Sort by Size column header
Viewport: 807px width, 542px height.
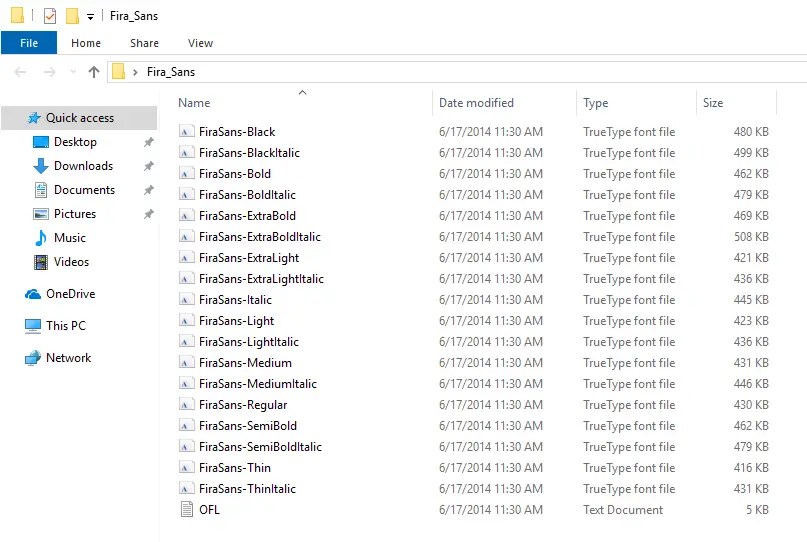713,103
